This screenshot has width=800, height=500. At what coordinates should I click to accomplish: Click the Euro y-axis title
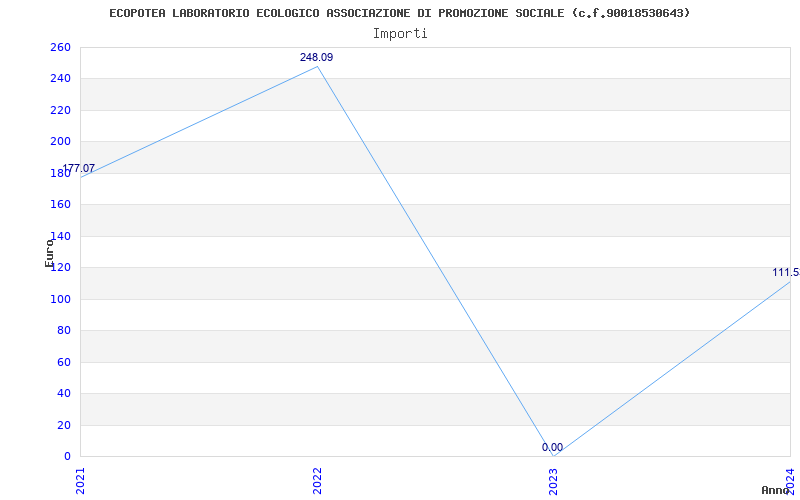(49, 253)
